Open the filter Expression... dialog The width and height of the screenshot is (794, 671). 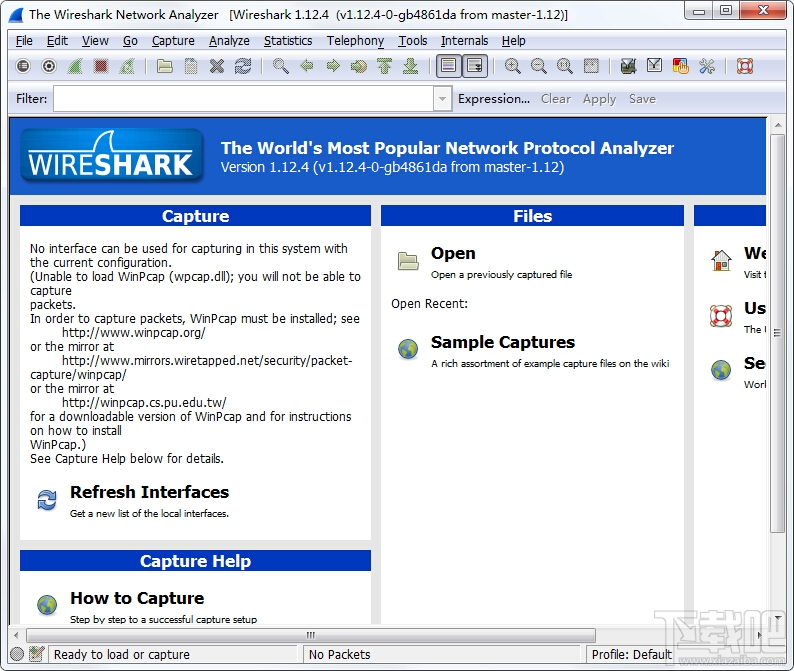tap(494, 99)
